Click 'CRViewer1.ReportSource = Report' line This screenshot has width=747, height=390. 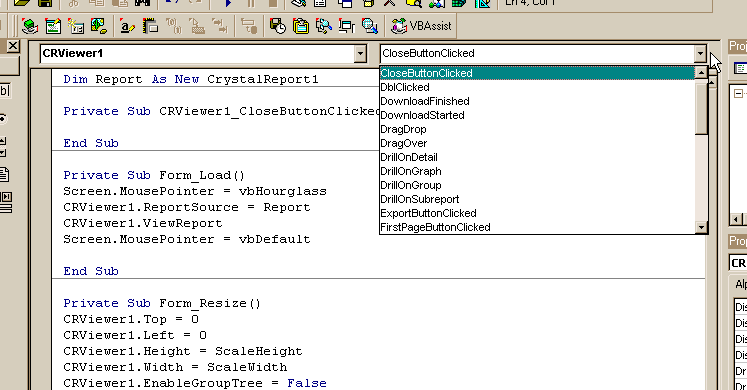click(x=187, y=207)
